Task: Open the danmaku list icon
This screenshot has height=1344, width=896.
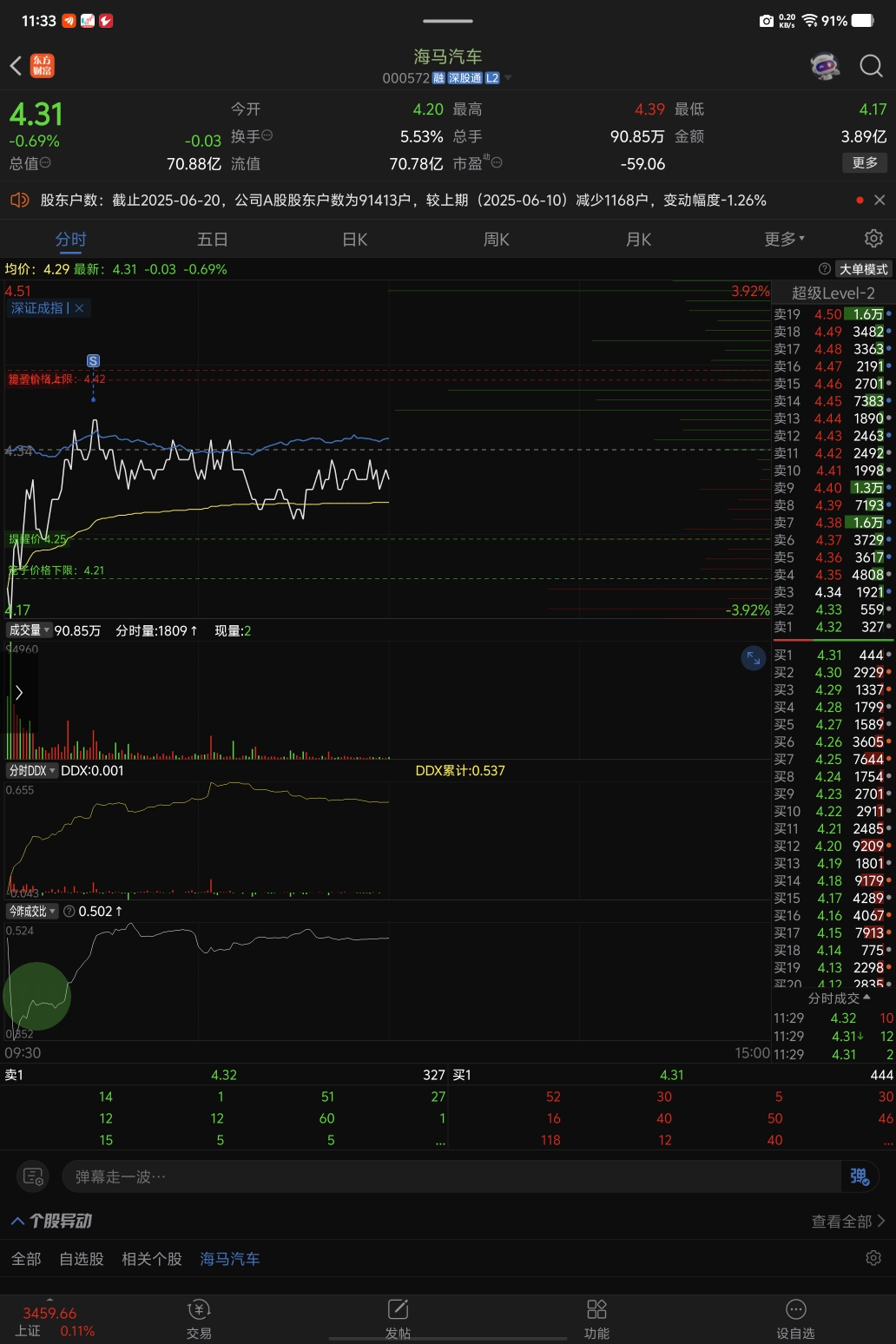Action: pyautogui.click(x=33, y=1176)
